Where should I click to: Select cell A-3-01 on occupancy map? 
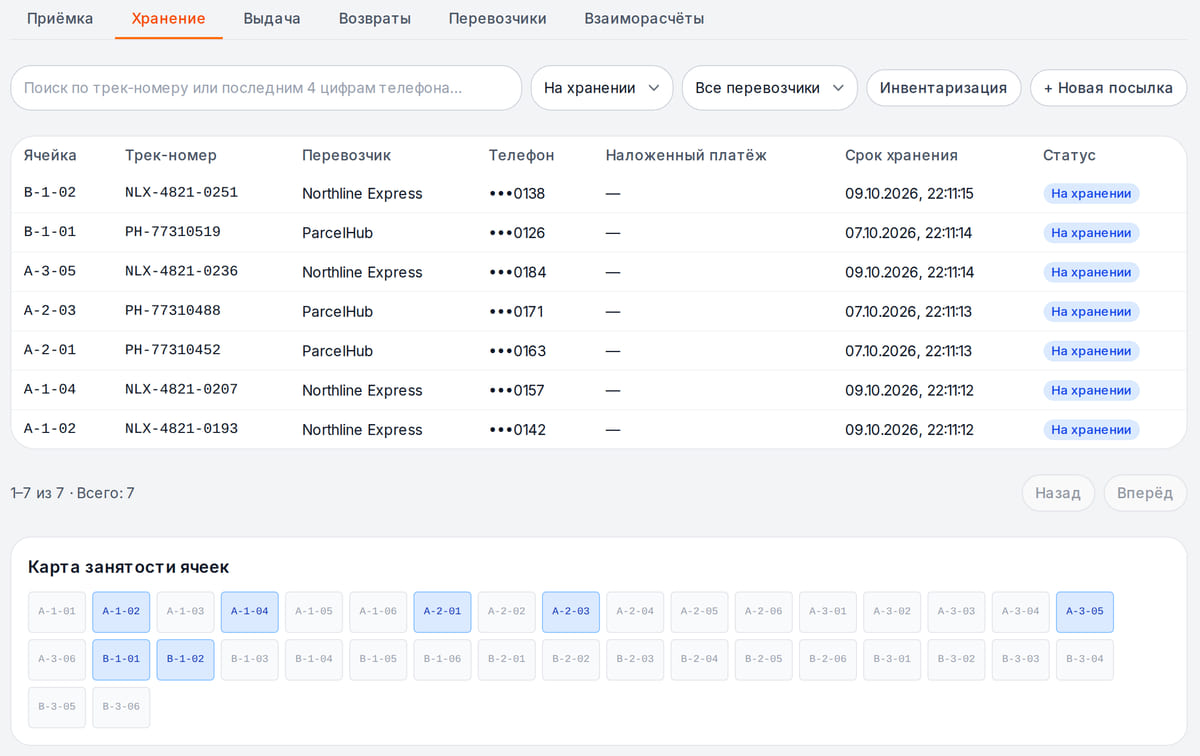point(828,612)
